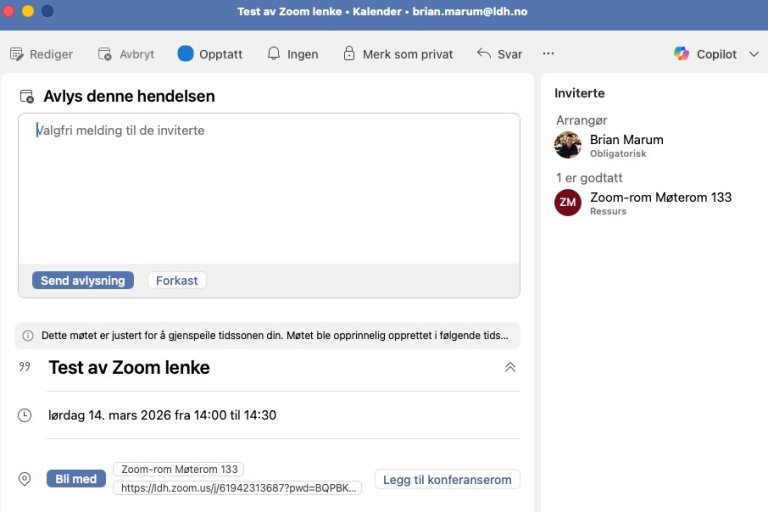The width and height of the screenshot is (768, 512).
Task: Click the ZM avatar for Møterom 133
Action: tap(568, 202)
